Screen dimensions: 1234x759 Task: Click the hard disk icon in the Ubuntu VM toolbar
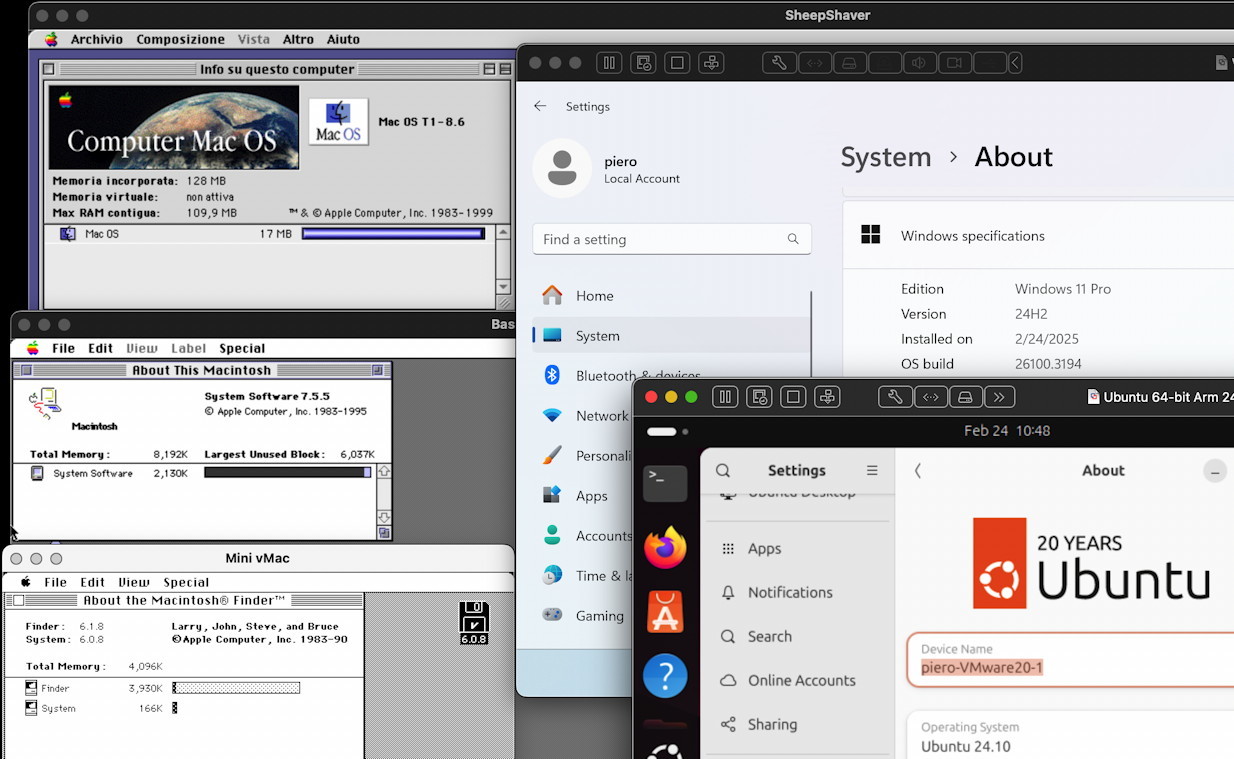click(x=965, y=397)
